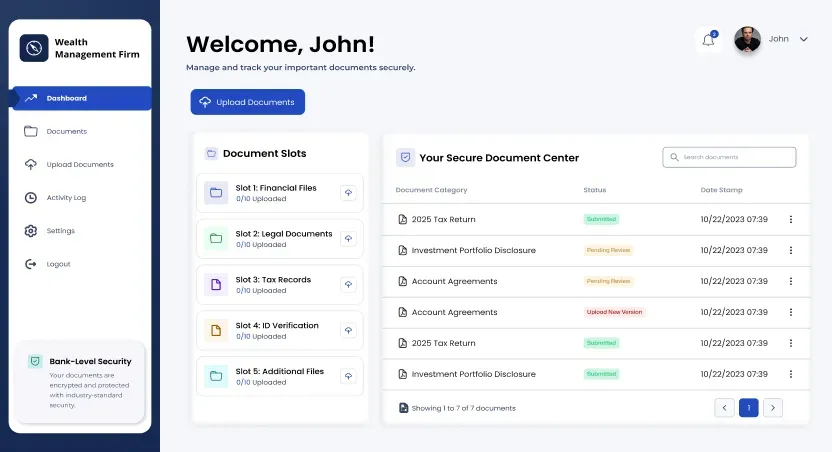Click "Showing 1 to 7 of 7 documents" text
This screenshot has height=452, width=832.
(x=464, y=408)
